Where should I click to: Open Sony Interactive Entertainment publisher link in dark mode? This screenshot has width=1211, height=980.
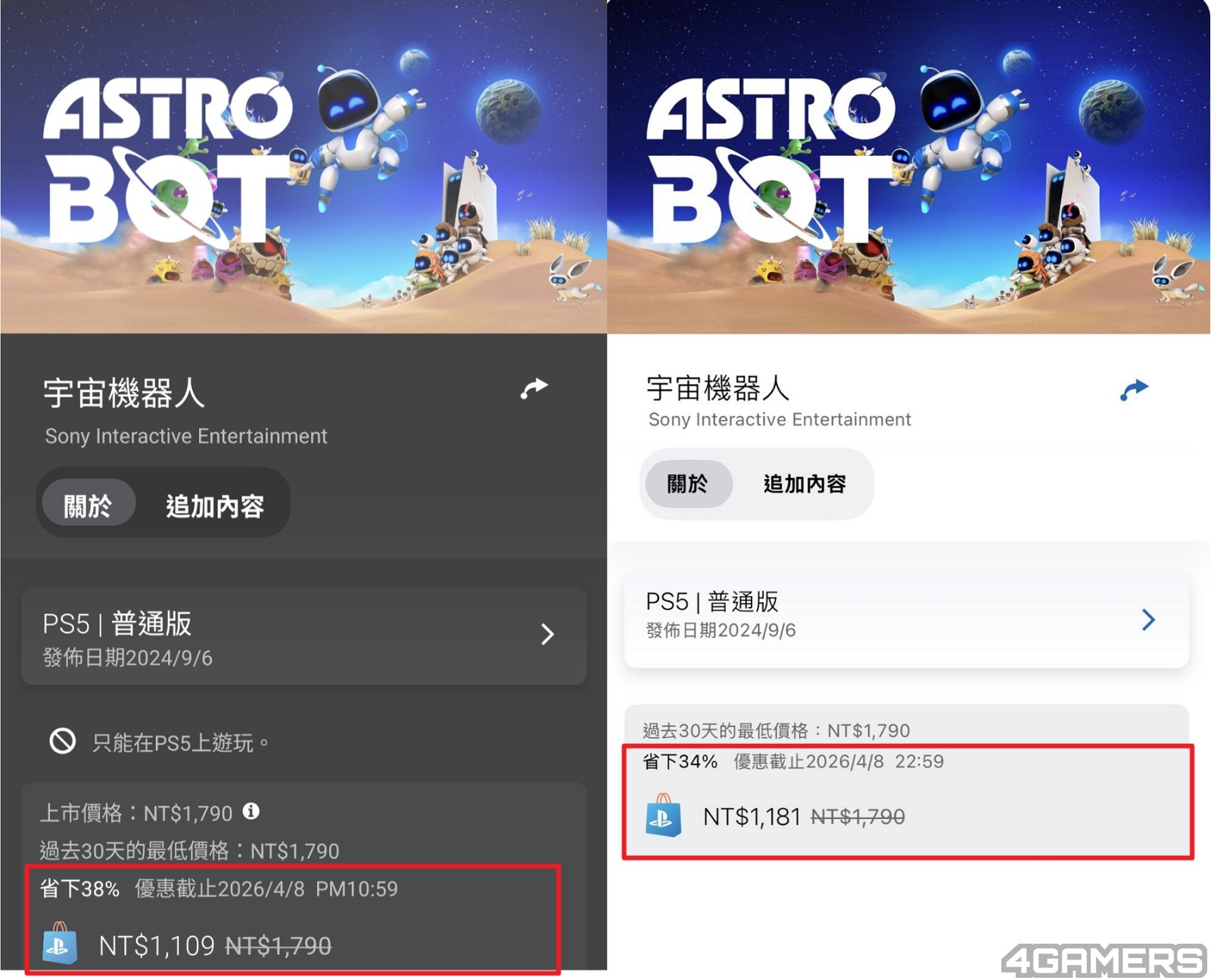[x=186, y=436]
